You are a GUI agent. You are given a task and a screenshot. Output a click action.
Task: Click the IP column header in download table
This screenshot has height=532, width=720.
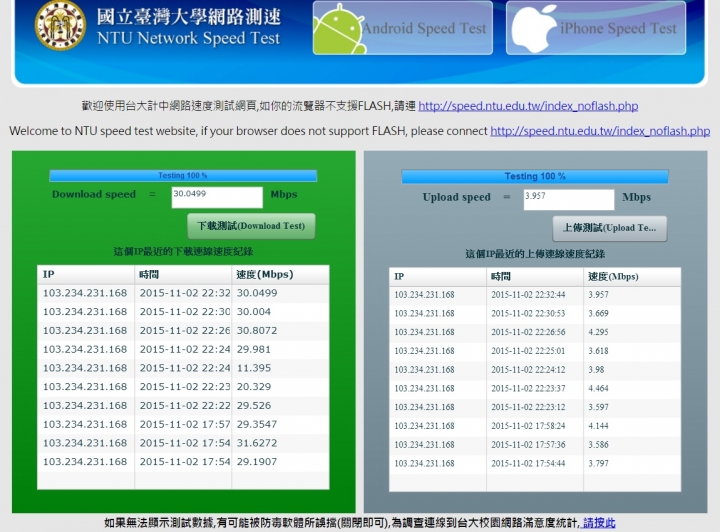tap(86, 274)
